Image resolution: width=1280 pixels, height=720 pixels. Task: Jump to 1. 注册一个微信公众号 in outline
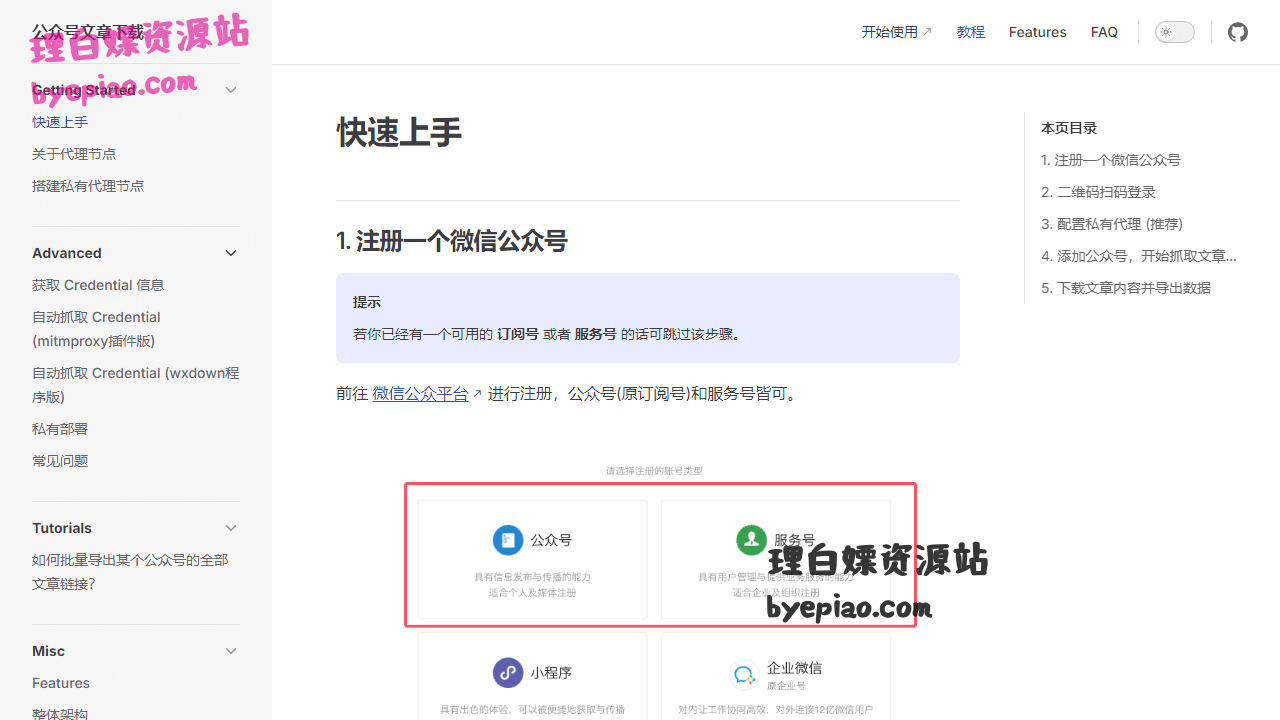tap(1111, 160)
